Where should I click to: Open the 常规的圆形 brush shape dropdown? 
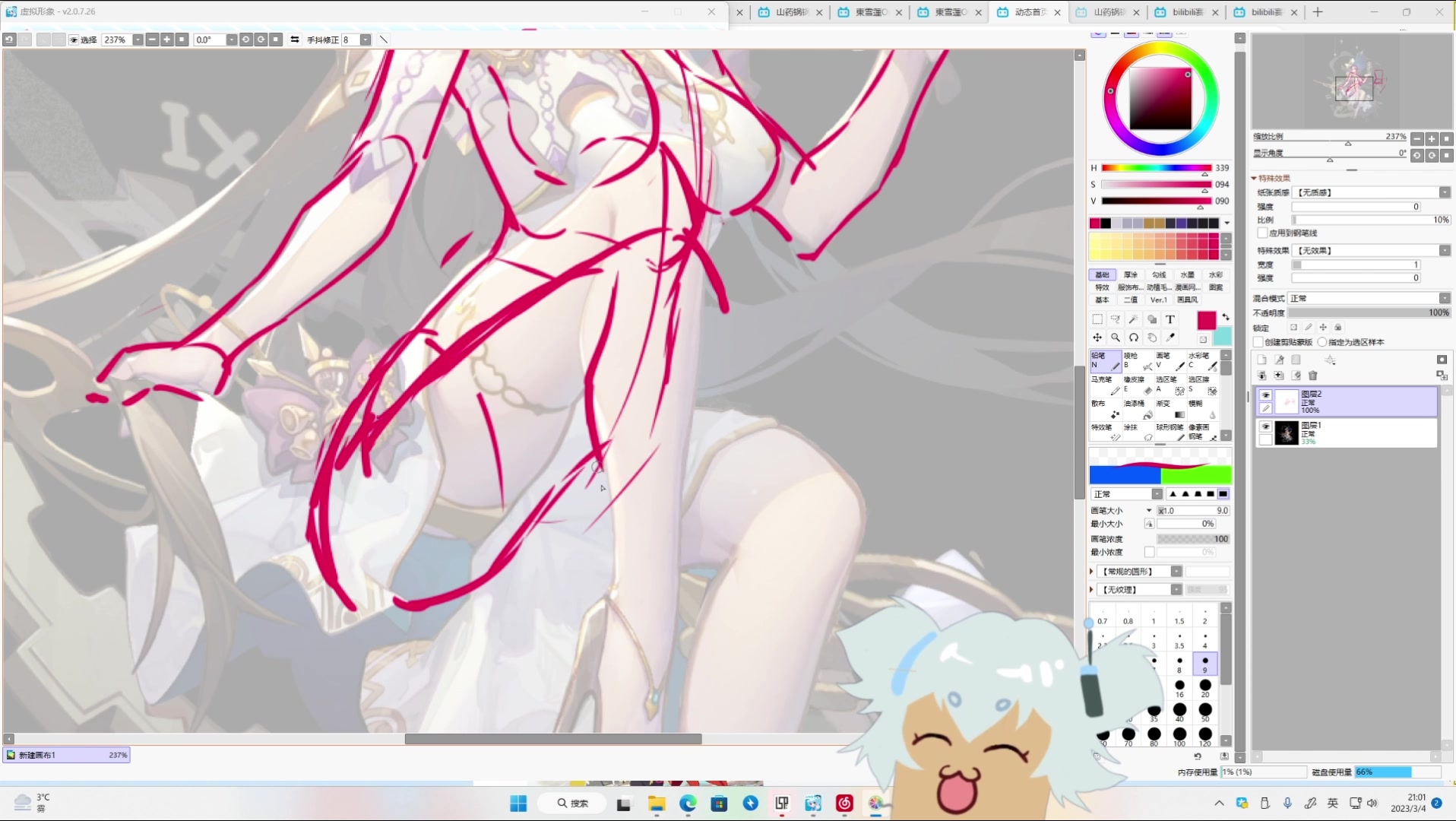(1176, 572)
